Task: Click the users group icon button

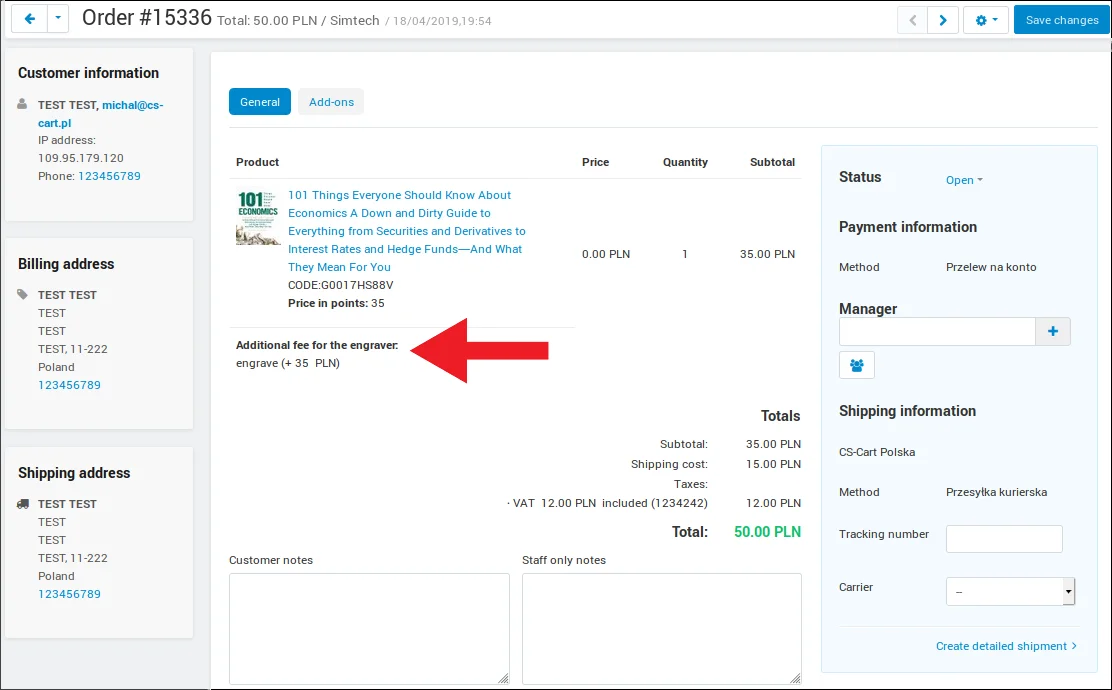Action: point(856,365)
